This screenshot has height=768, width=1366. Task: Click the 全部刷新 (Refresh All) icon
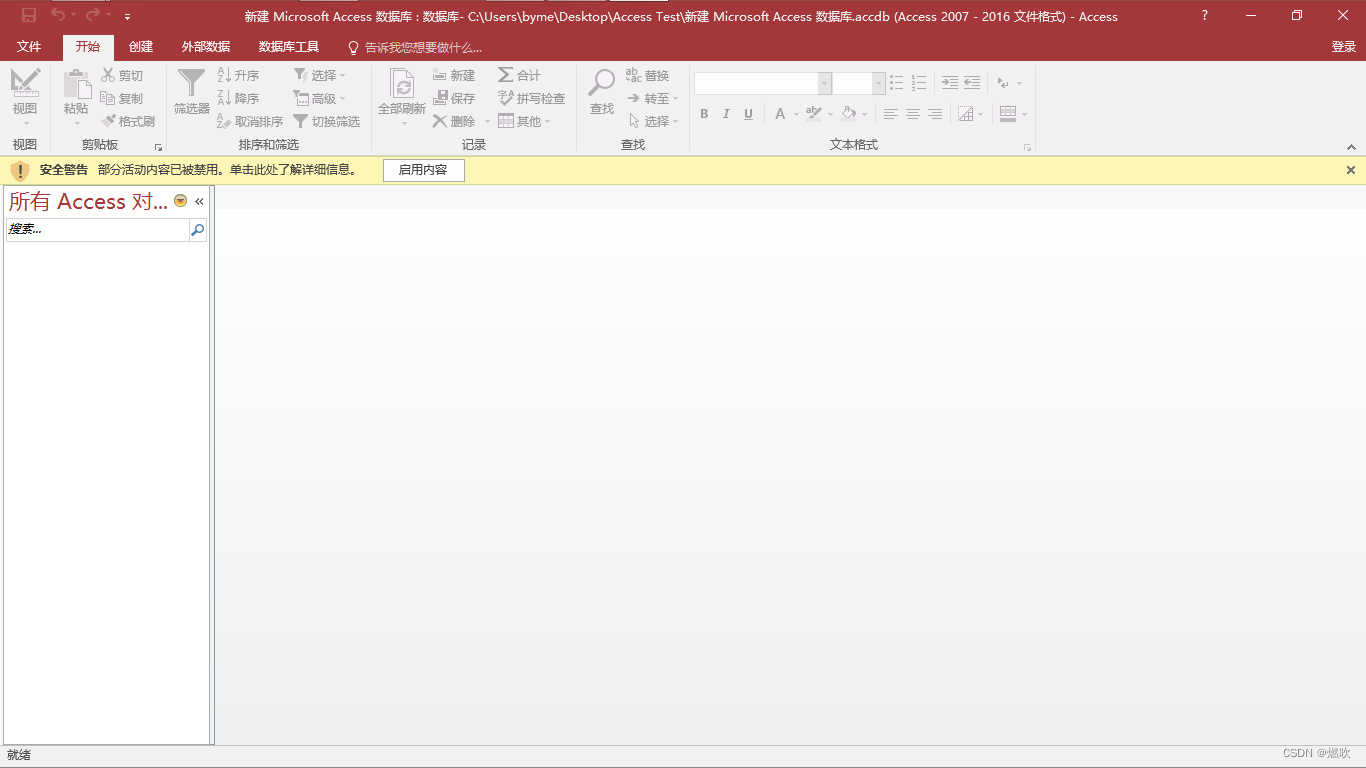pyautogui.click(x=402, y=84)
